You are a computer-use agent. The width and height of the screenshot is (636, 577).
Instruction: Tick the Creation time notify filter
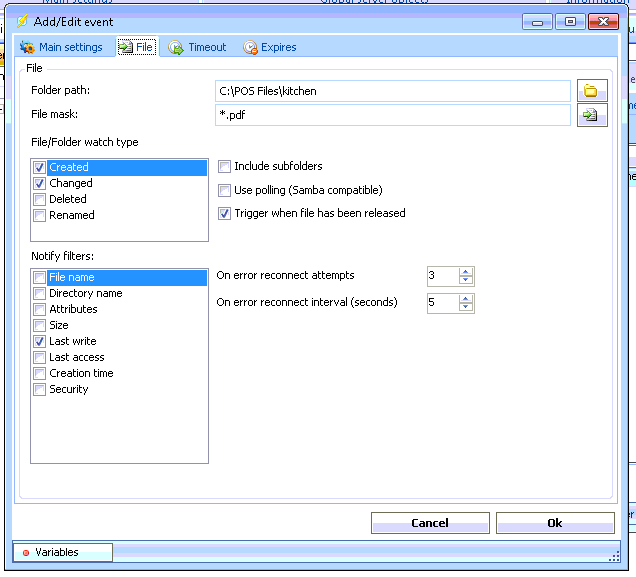[x=39, y=373]
